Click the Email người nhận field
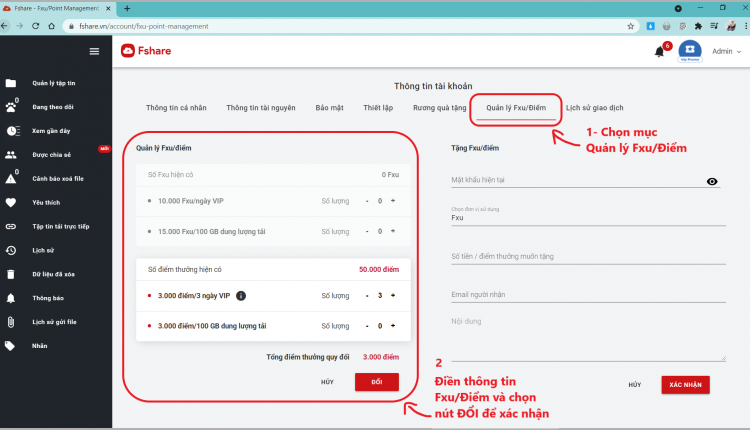This screenshot has height=430, width=750. click(x=588, y=295)
